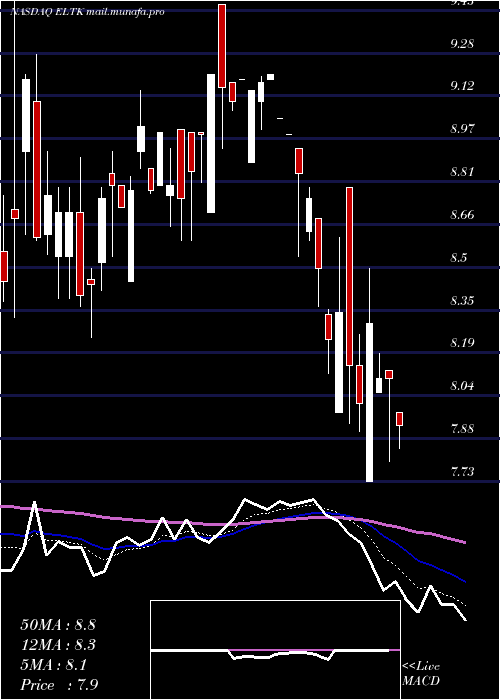Click the <<Live MACD label

[x=421, y=674]
